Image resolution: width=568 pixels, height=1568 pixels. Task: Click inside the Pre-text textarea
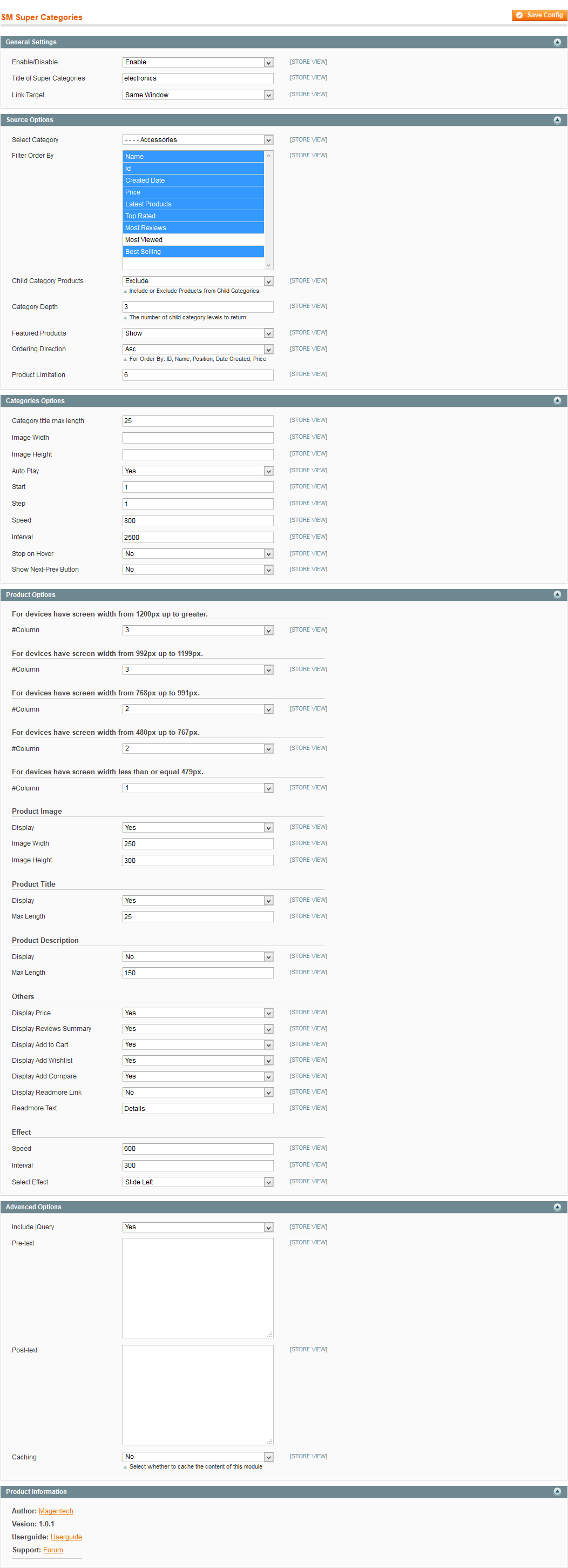point(198,1289)
